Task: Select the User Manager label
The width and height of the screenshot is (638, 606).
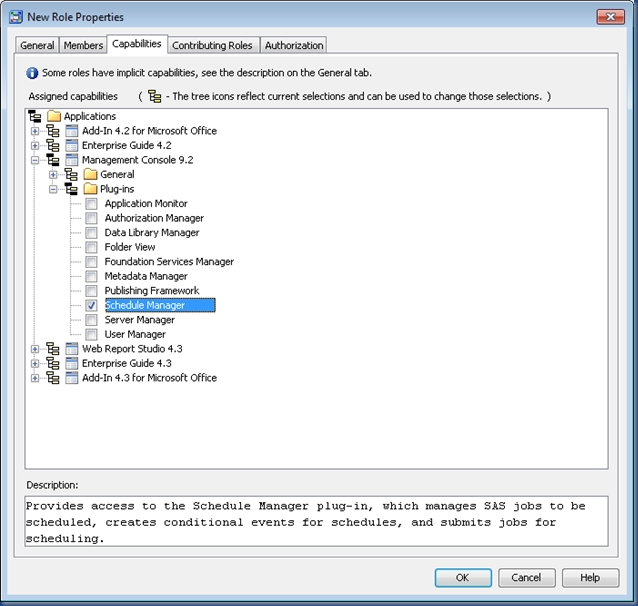Action: 135,335
